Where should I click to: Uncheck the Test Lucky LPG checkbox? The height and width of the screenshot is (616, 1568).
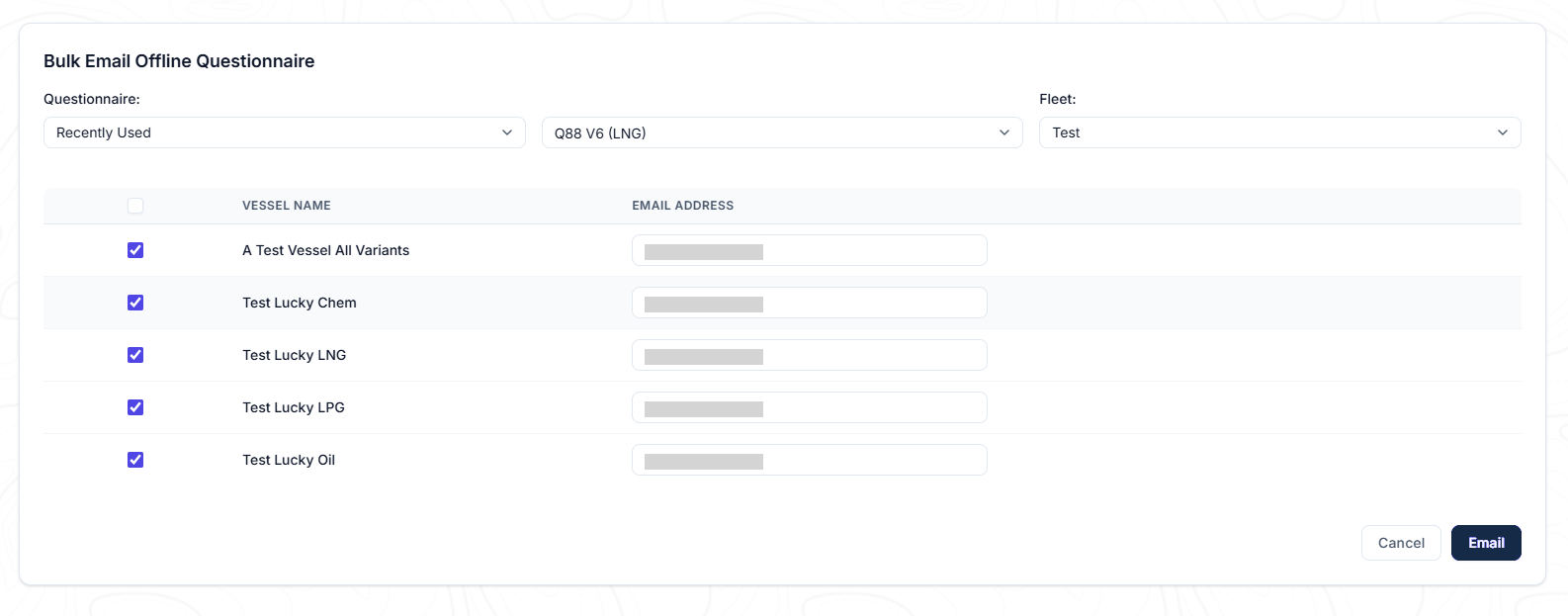[x=135, y=407]
